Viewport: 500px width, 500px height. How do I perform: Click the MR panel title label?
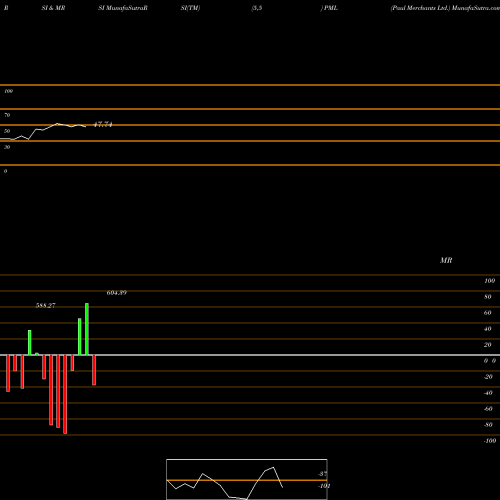[446, 260]
